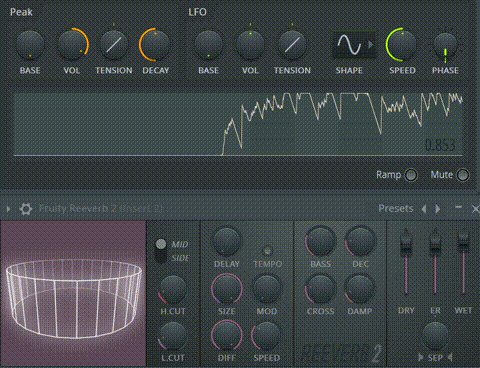Open Fruity Reeverb 2 plugin options arrow
Image resolution: width=480 pixels, height=368 pixels.
click(8, 209)
